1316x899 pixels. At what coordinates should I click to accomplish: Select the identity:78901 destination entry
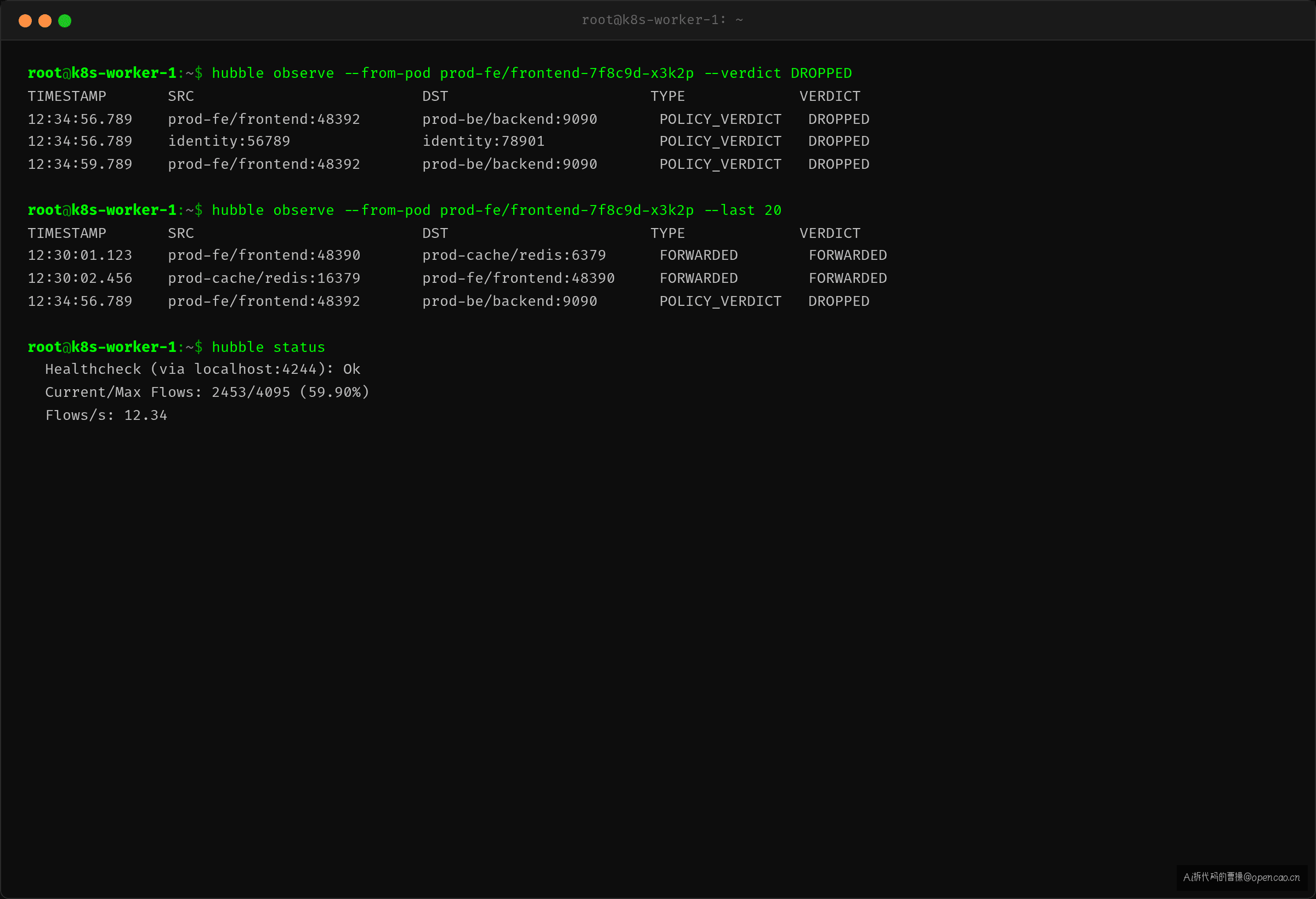click(483, 141)
